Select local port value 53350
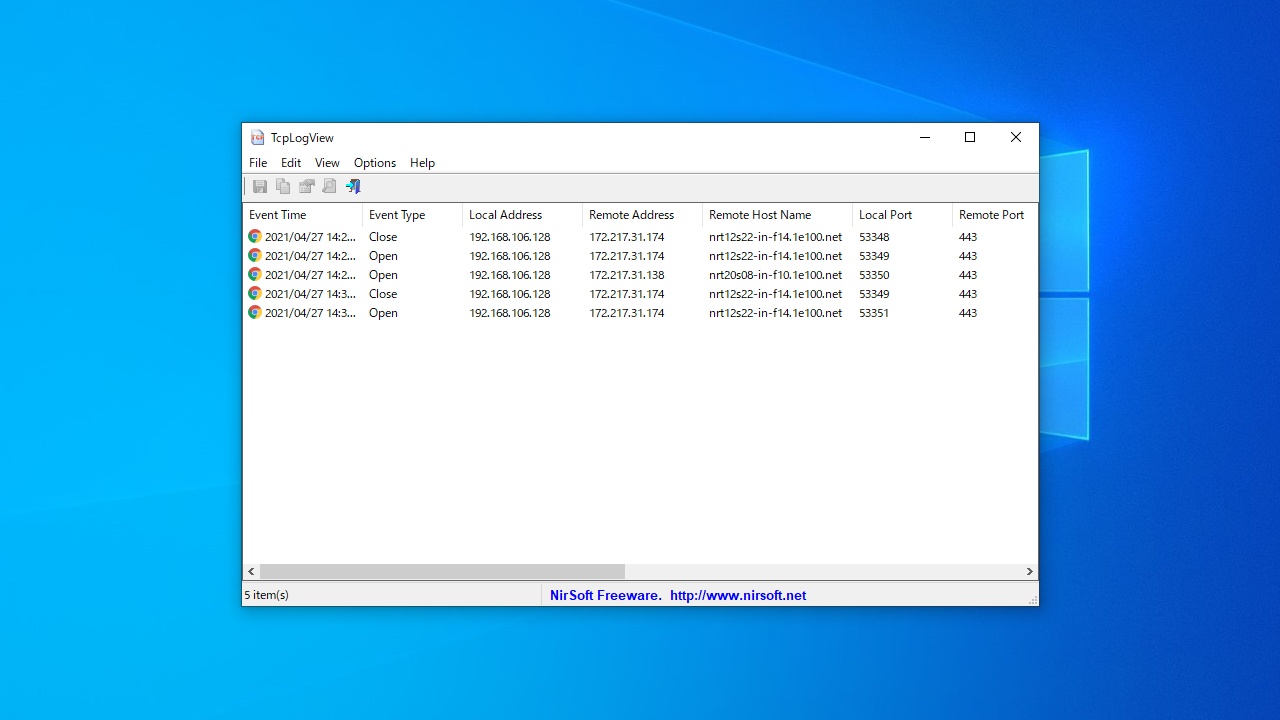This screenshot has width=1280, height=720. point(874,275)
